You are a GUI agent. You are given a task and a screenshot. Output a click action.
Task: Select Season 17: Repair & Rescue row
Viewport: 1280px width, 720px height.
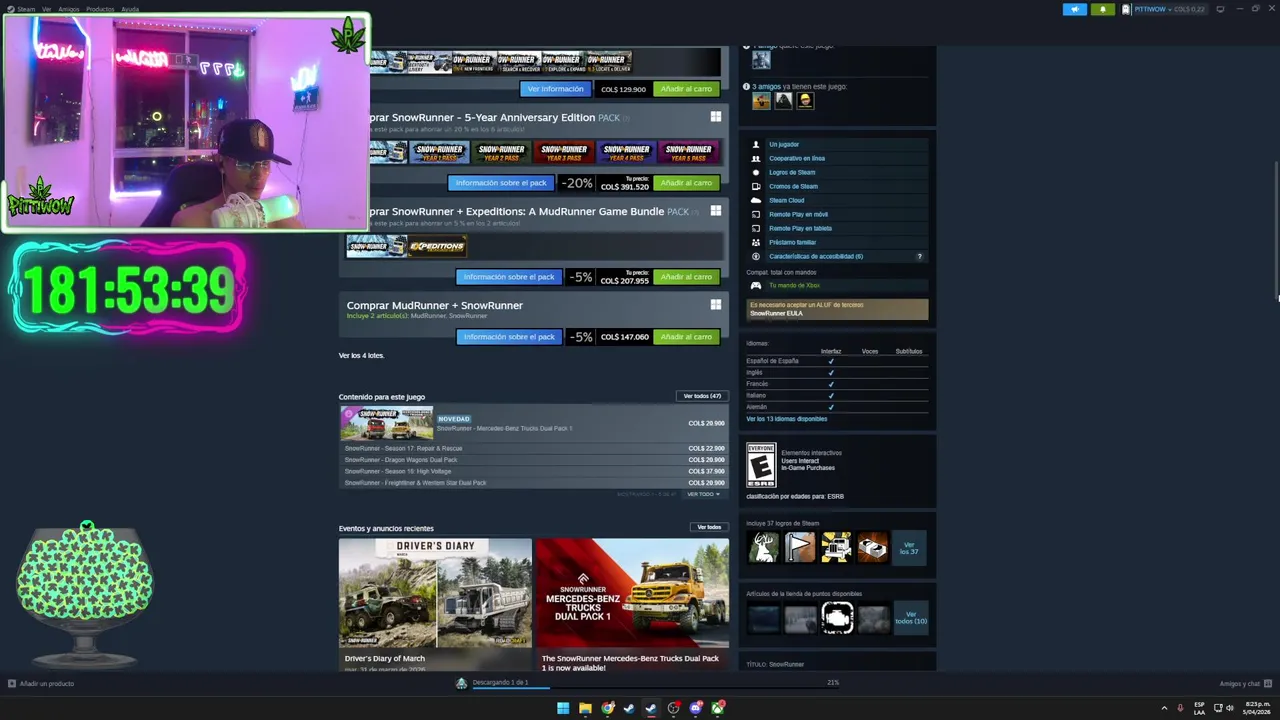[534, 448]
